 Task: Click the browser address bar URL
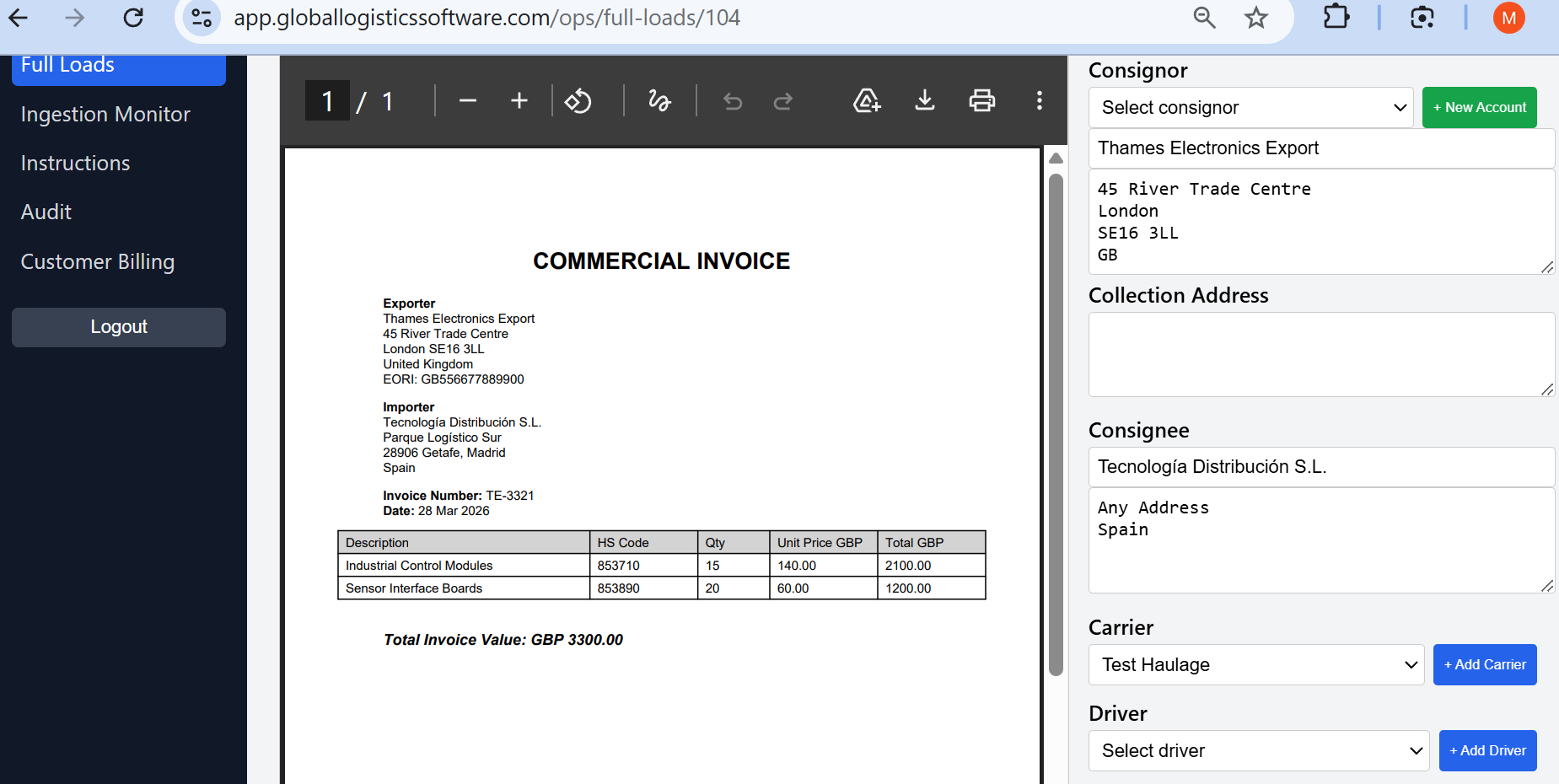coord(487,18)
